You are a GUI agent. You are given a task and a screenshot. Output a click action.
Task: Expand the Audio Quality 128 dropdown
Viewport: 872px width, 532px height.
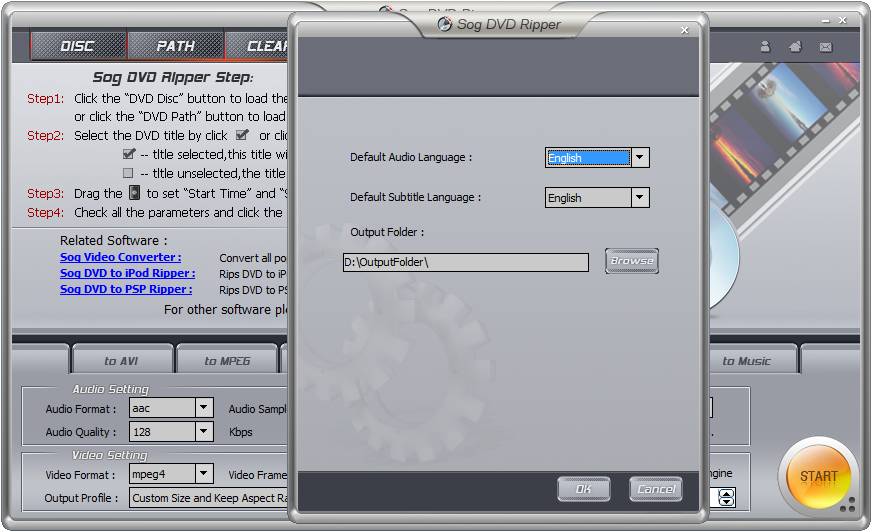(204, 431)
